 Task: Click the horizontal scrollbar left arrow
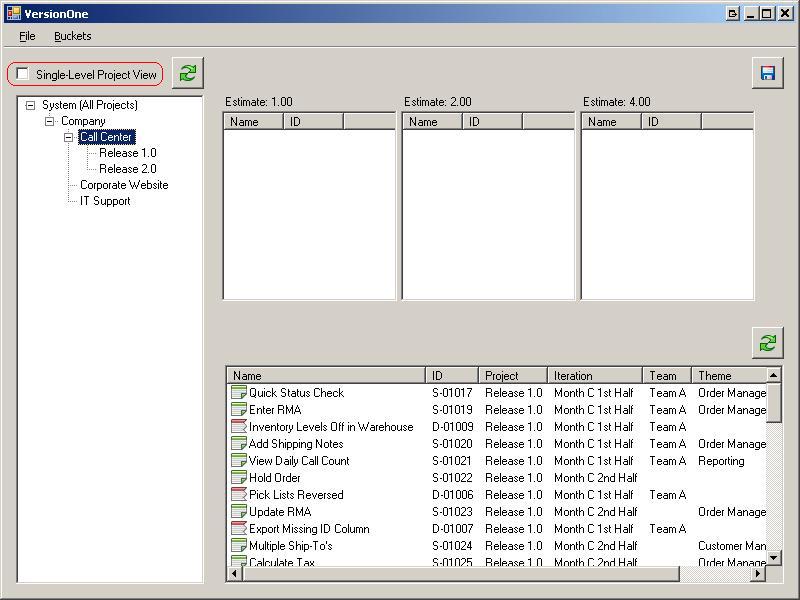click(x=235, y=573)
